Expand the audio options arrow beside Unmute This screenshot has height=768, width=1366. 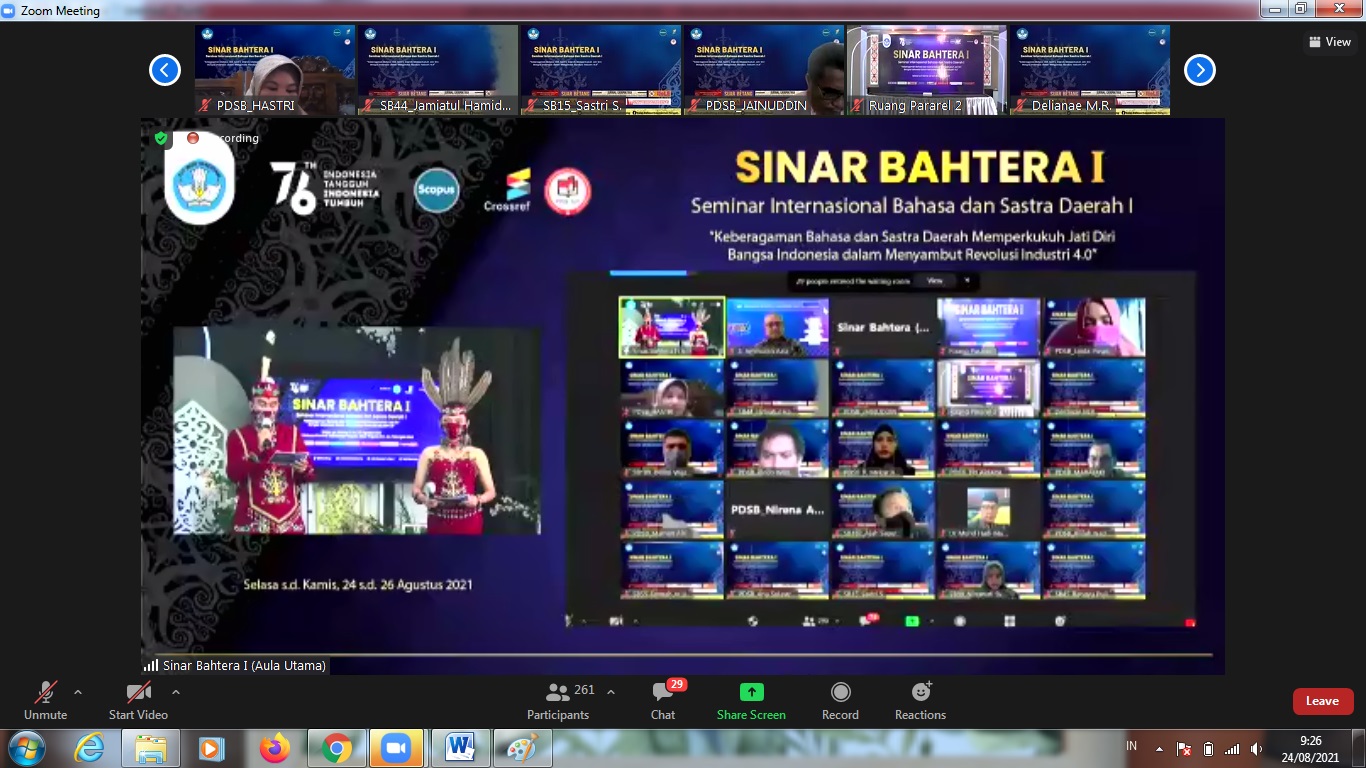(77, 691)
